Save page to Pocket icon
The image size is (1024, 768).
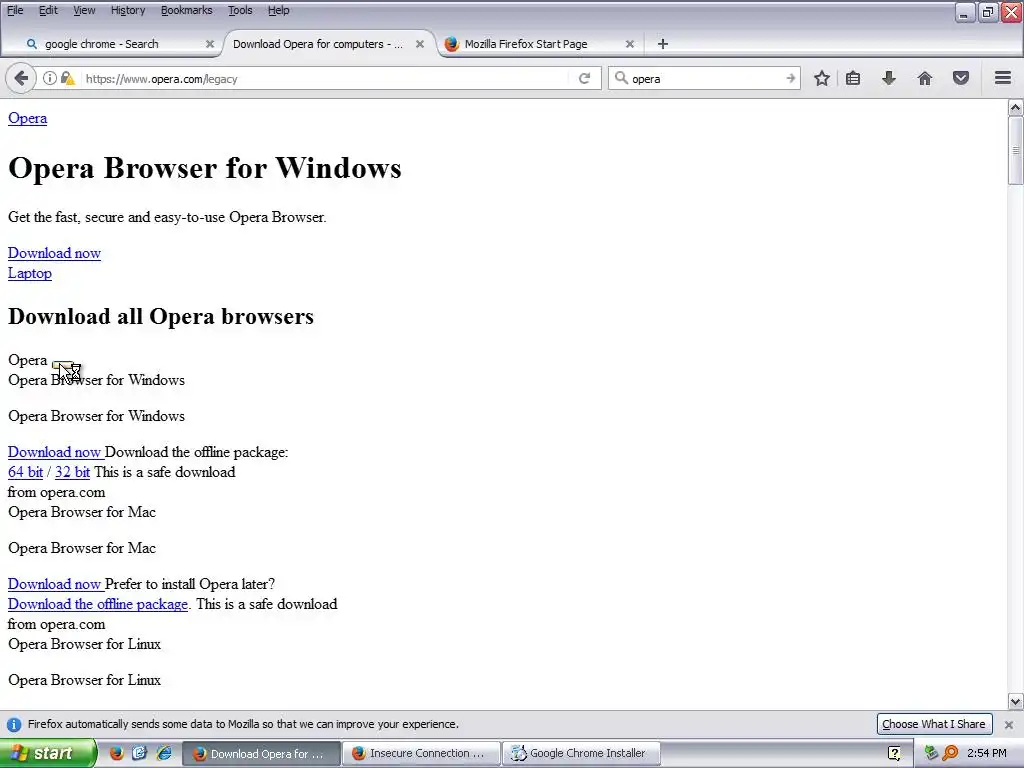961,78
